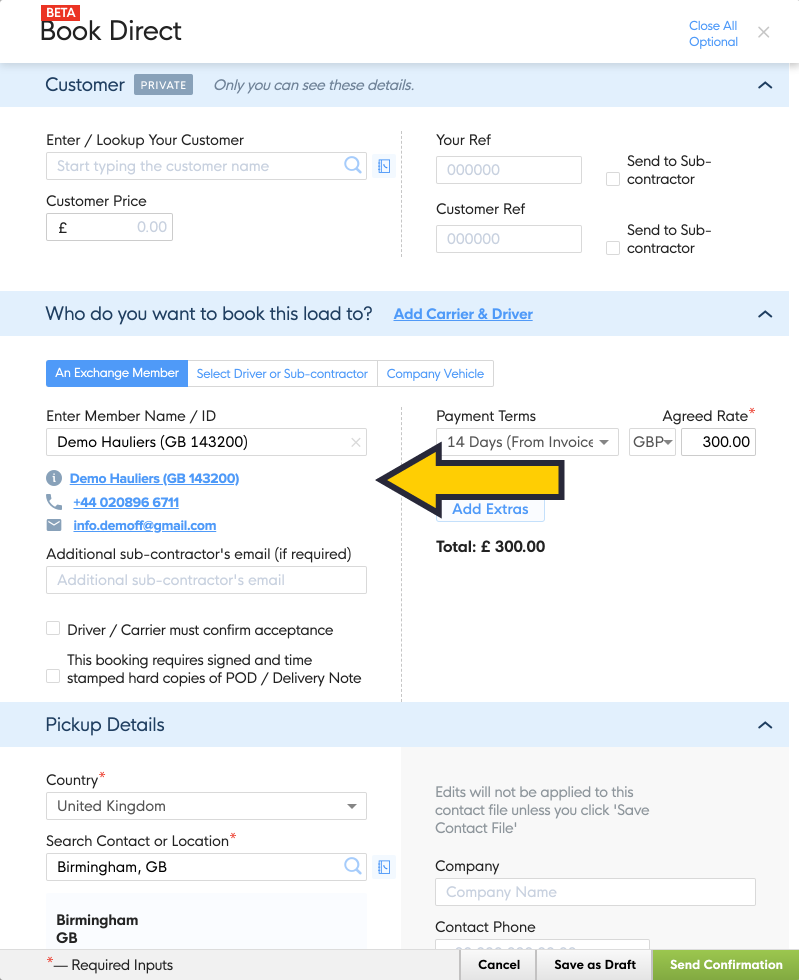Click the info icon beside Demo Hauliers
Image resolution: width=799 pixels, height=980 pixels.
click(54, 478)
